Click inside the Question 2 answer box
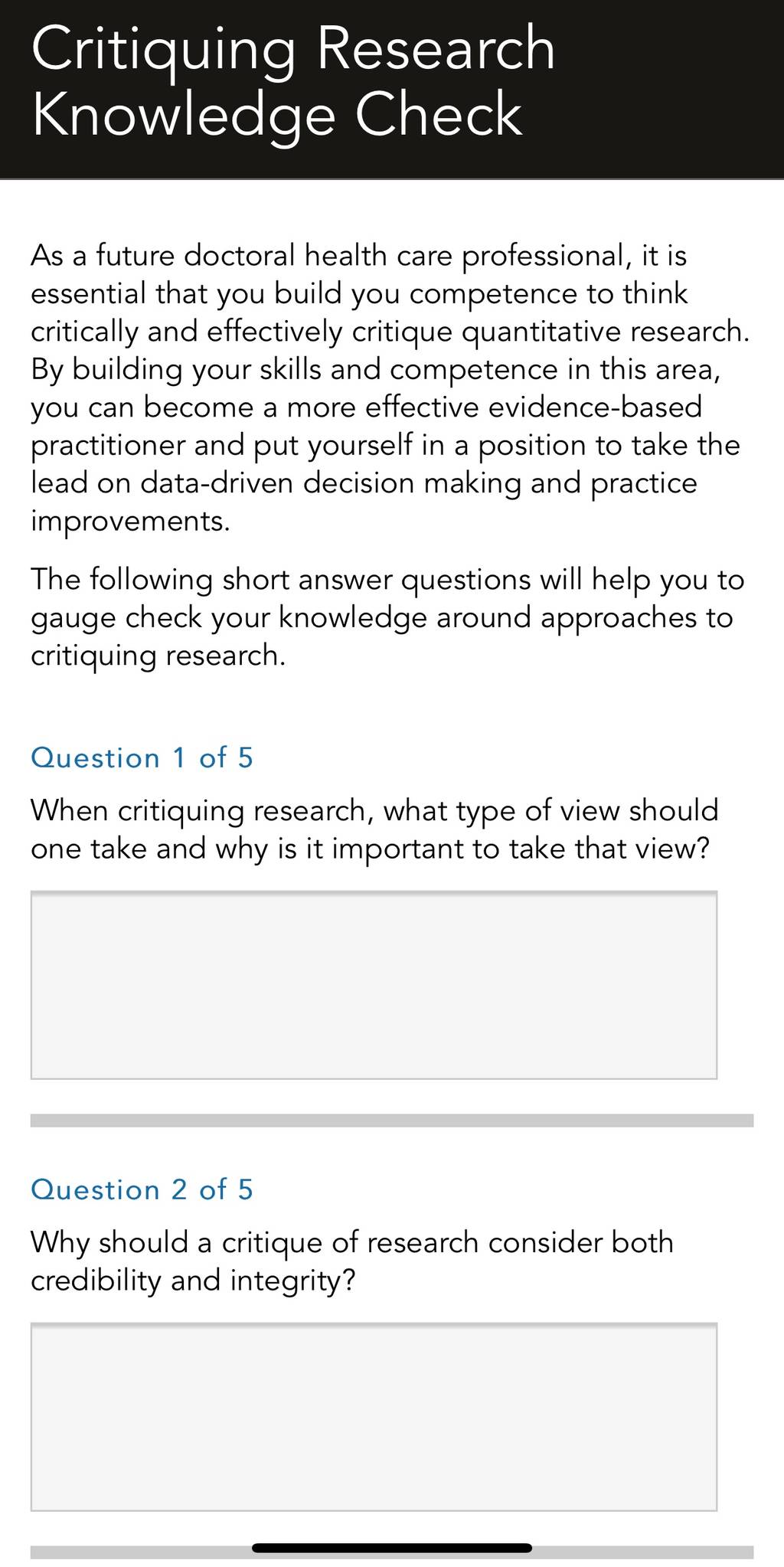The height and width of the screenshot is (1567, 784). click(x=374, y=1417)
